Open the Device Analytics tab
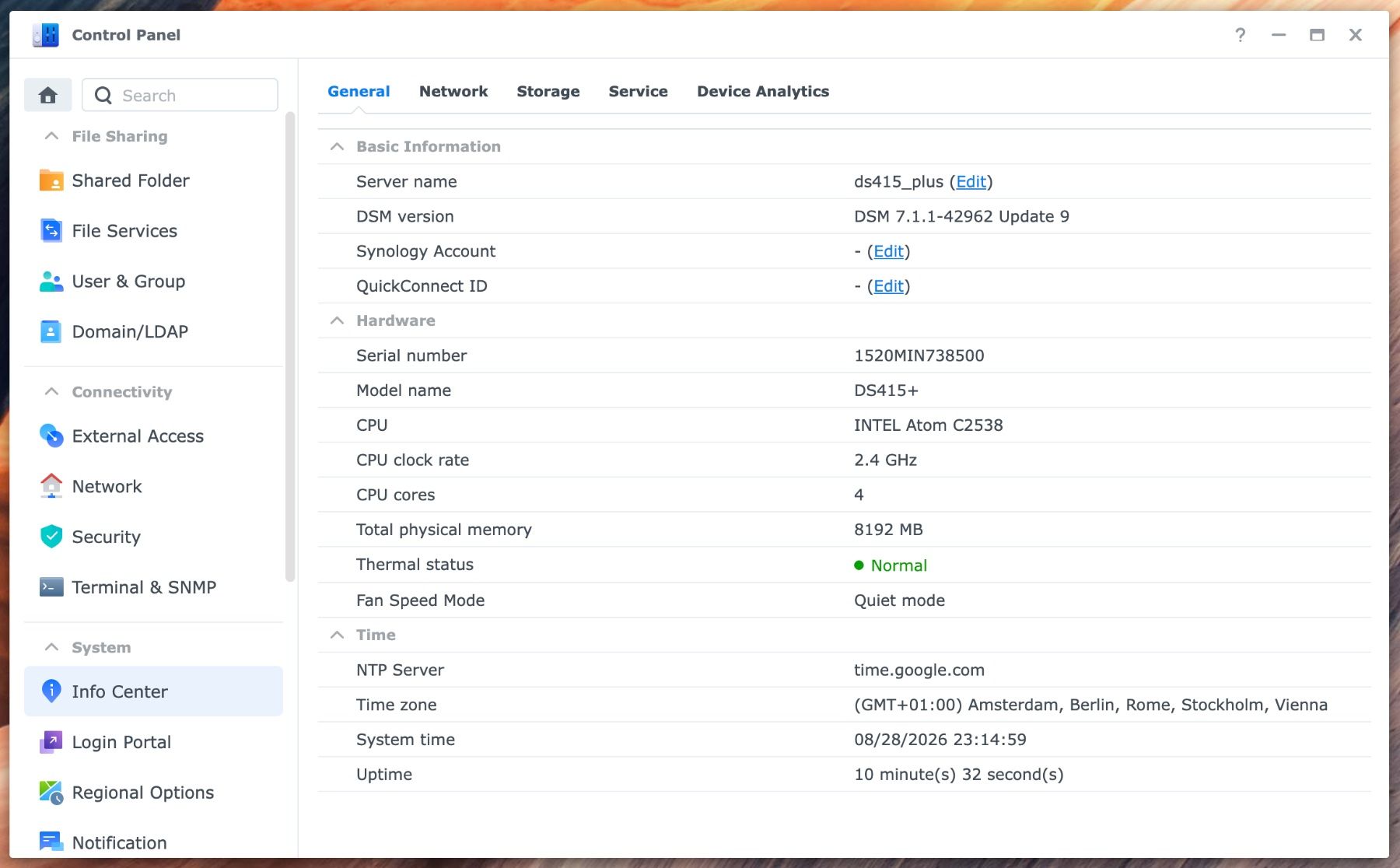The width and height of the screenshot is (1400, 868). (x=763, y=91)
